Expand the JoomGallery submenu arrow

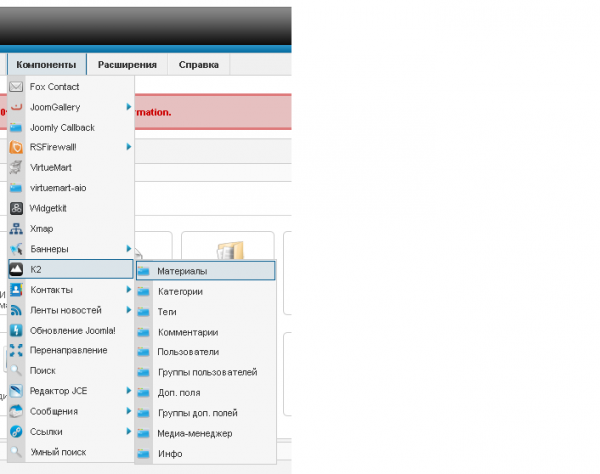pos(129,107)
